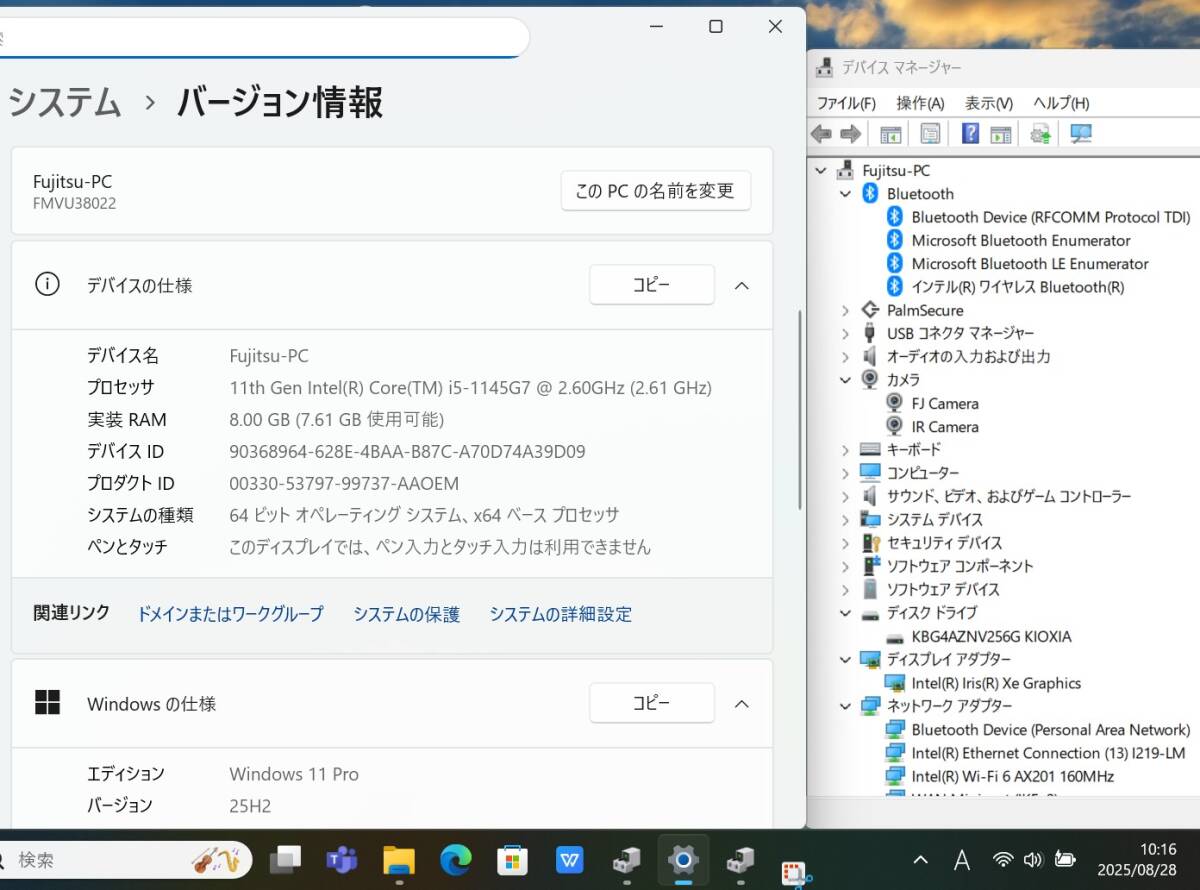Open File Explorer from the taskbar
This screenshot has width=1200, height=890.
click(399, 859)
